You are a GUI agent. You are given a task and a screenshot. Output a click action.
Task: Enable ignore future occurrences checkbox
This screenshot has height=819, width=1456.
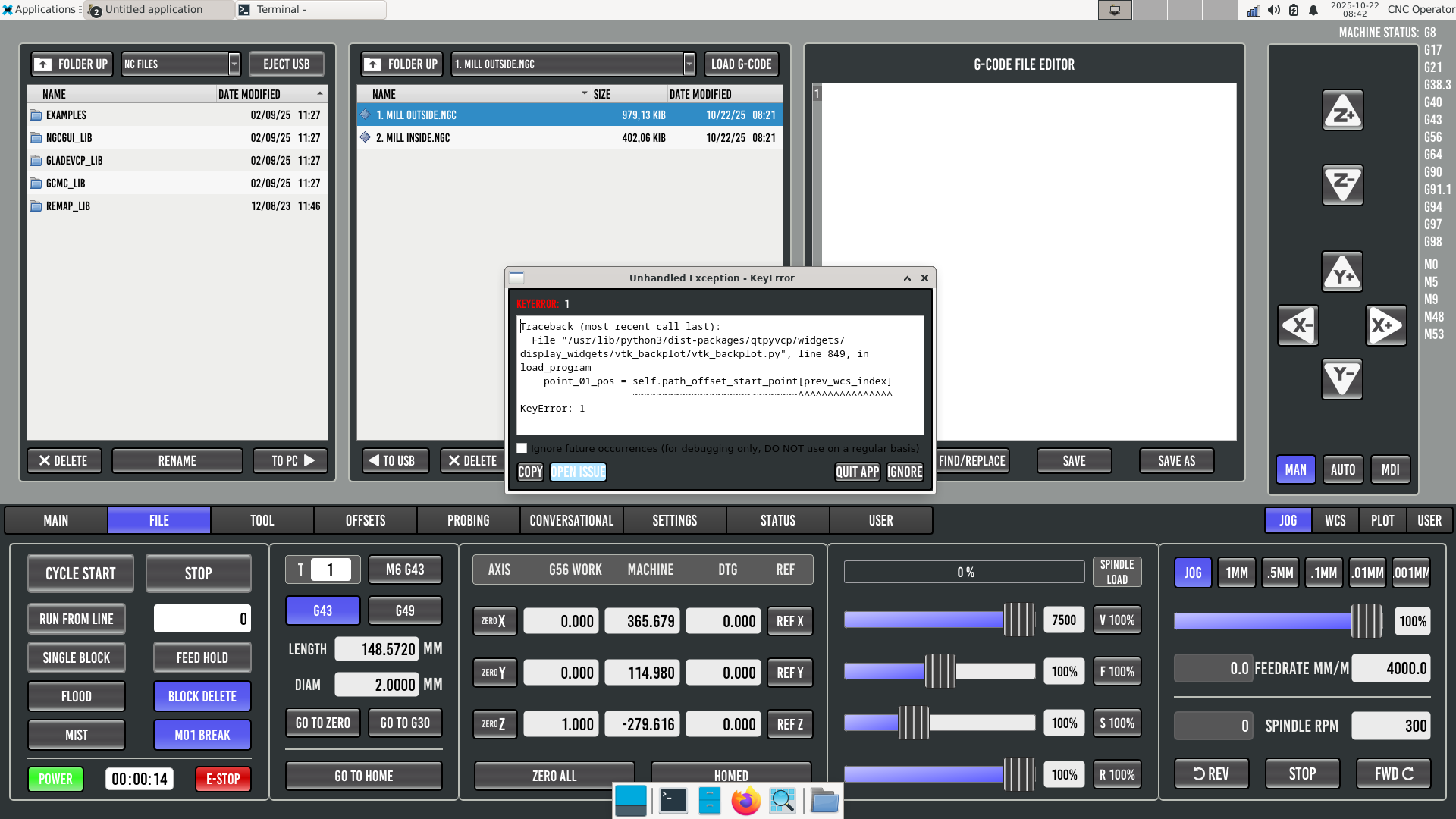click(x=522, y=449)
